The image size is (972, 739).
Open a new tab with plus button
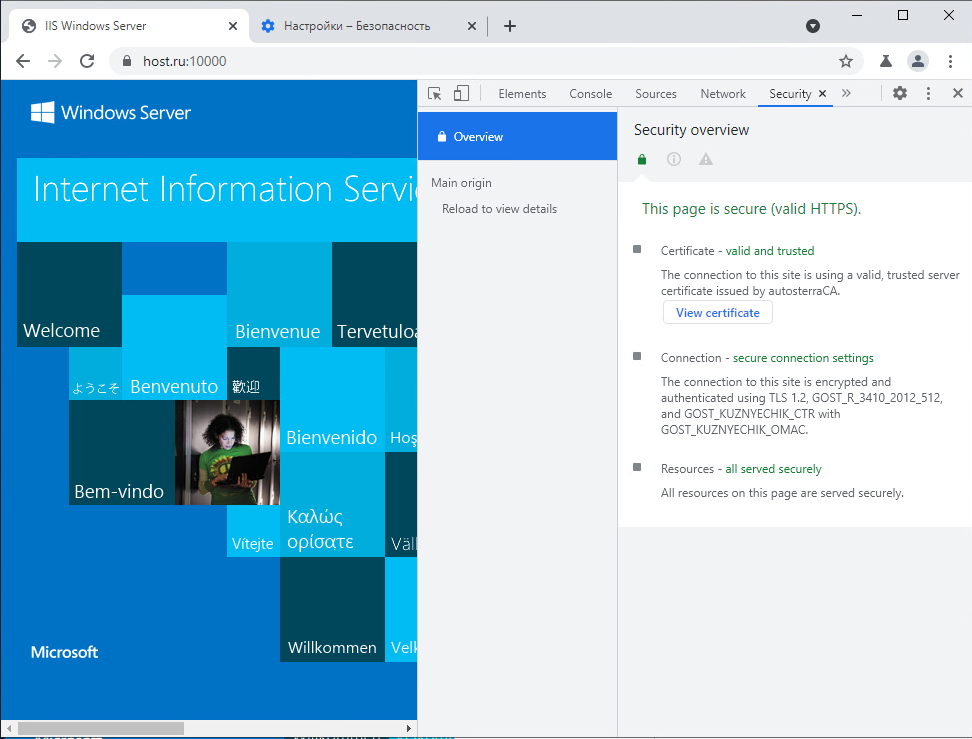[x=510, y=26]
